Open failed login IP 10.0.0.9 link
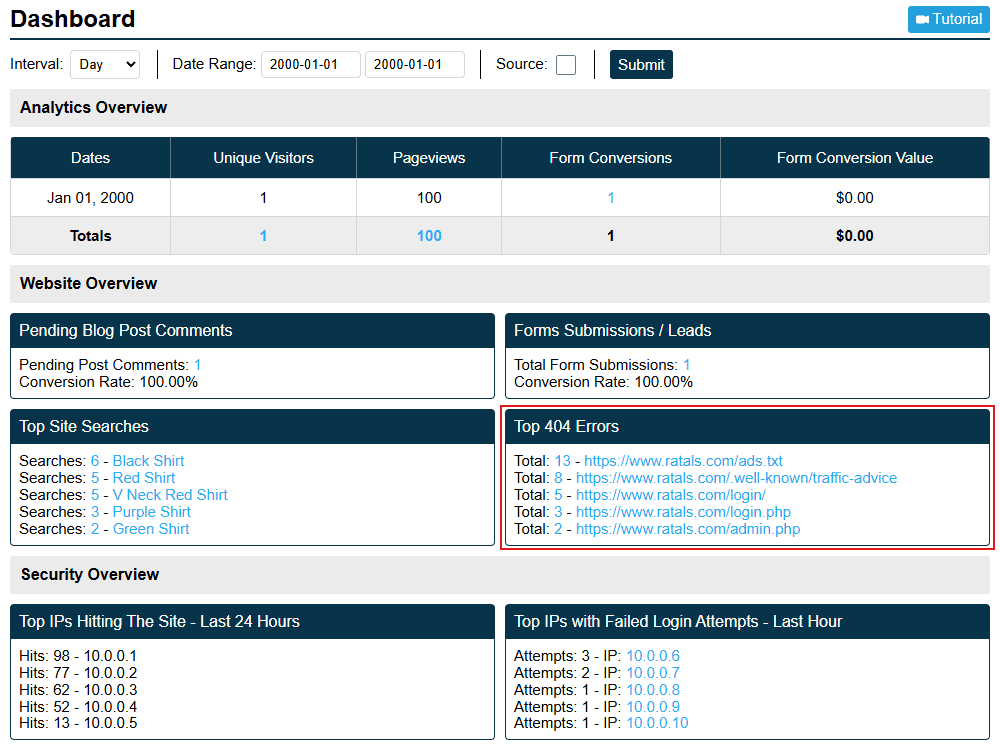The image size is (1000, 750). (x=653, y=707)
